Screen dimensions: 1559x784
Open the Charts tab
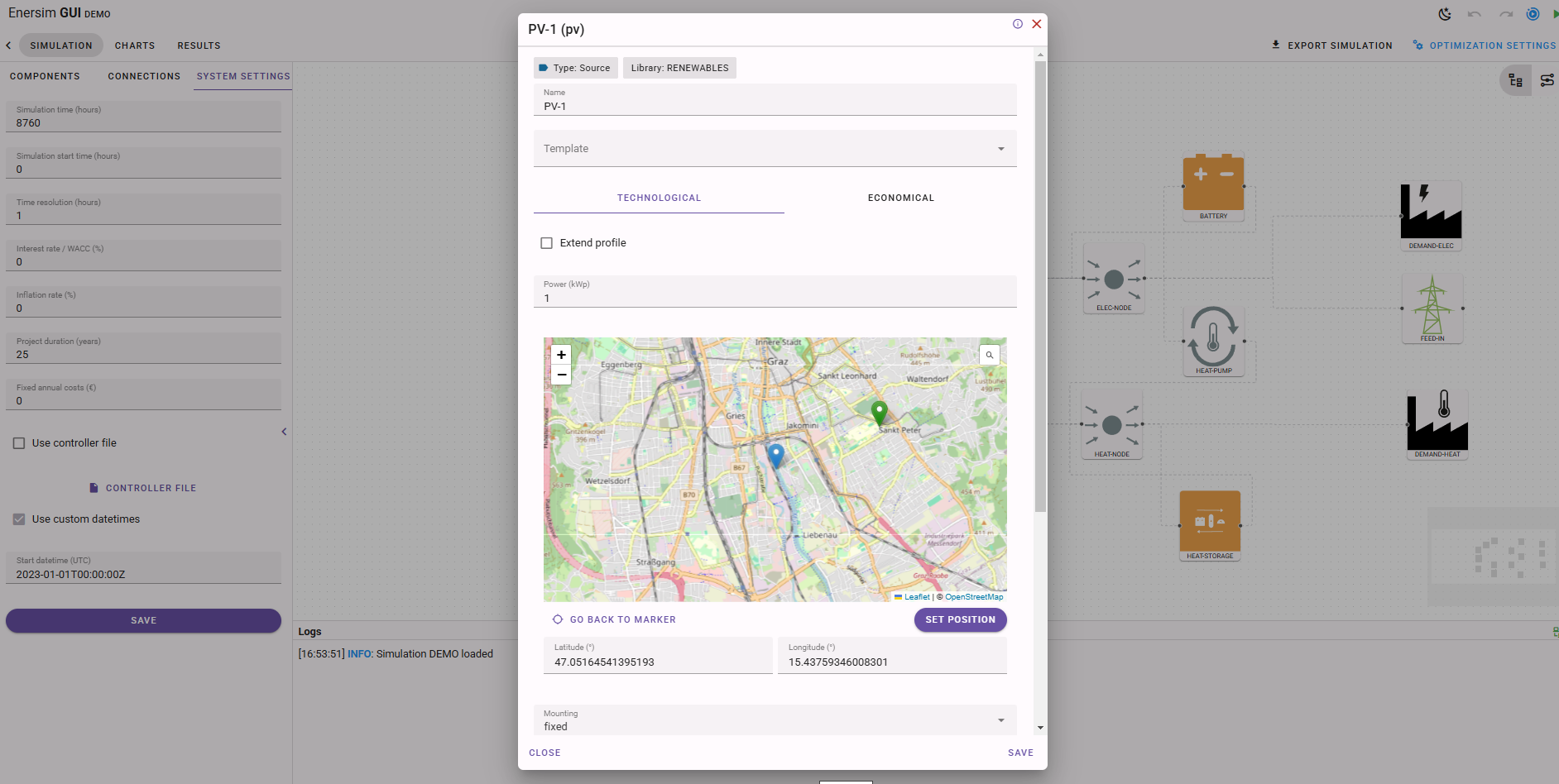135,45
